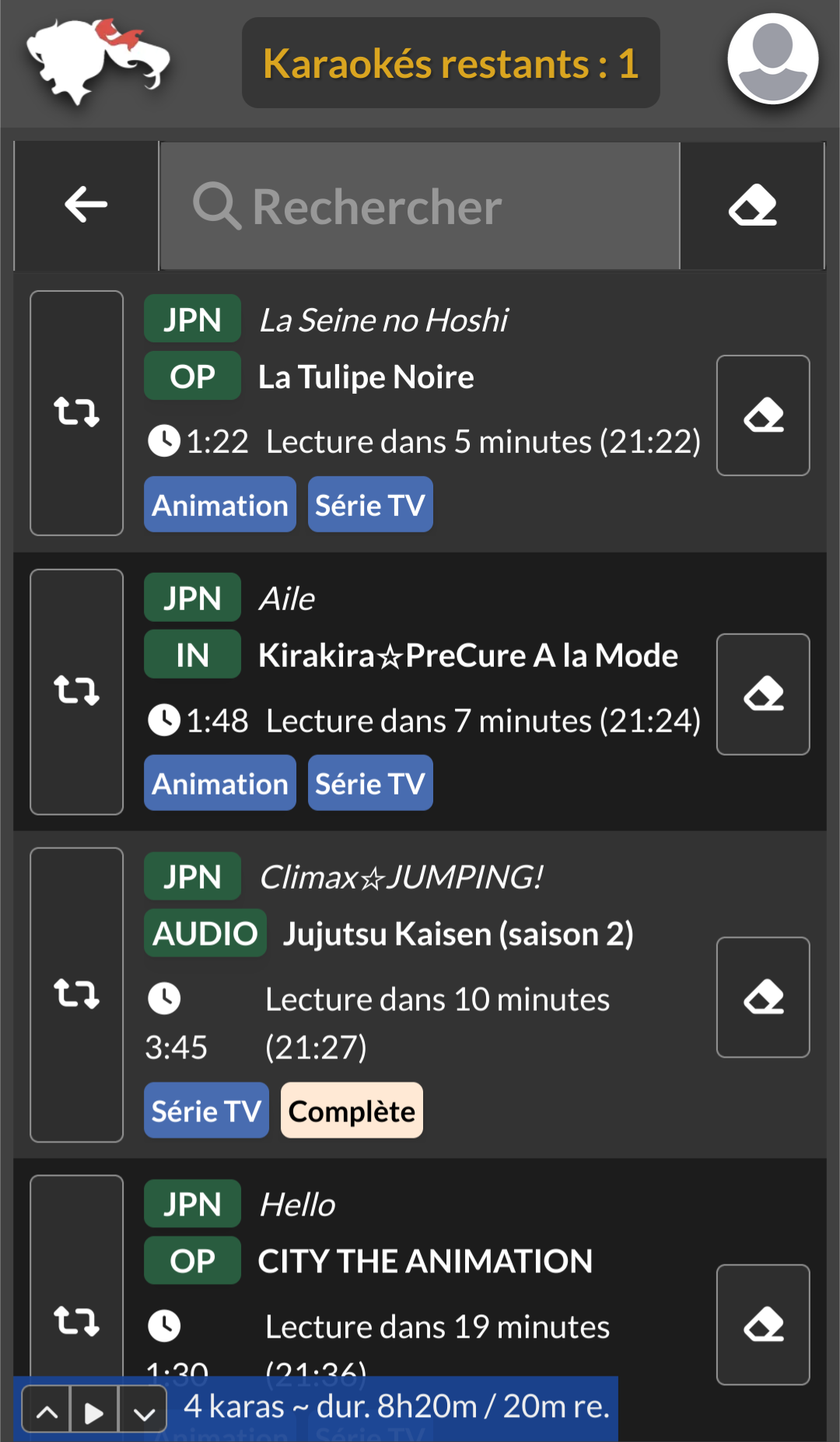
Task: Select the Complète tag on Jujutsu Kaisen
Action: [x=352, y=1110]
